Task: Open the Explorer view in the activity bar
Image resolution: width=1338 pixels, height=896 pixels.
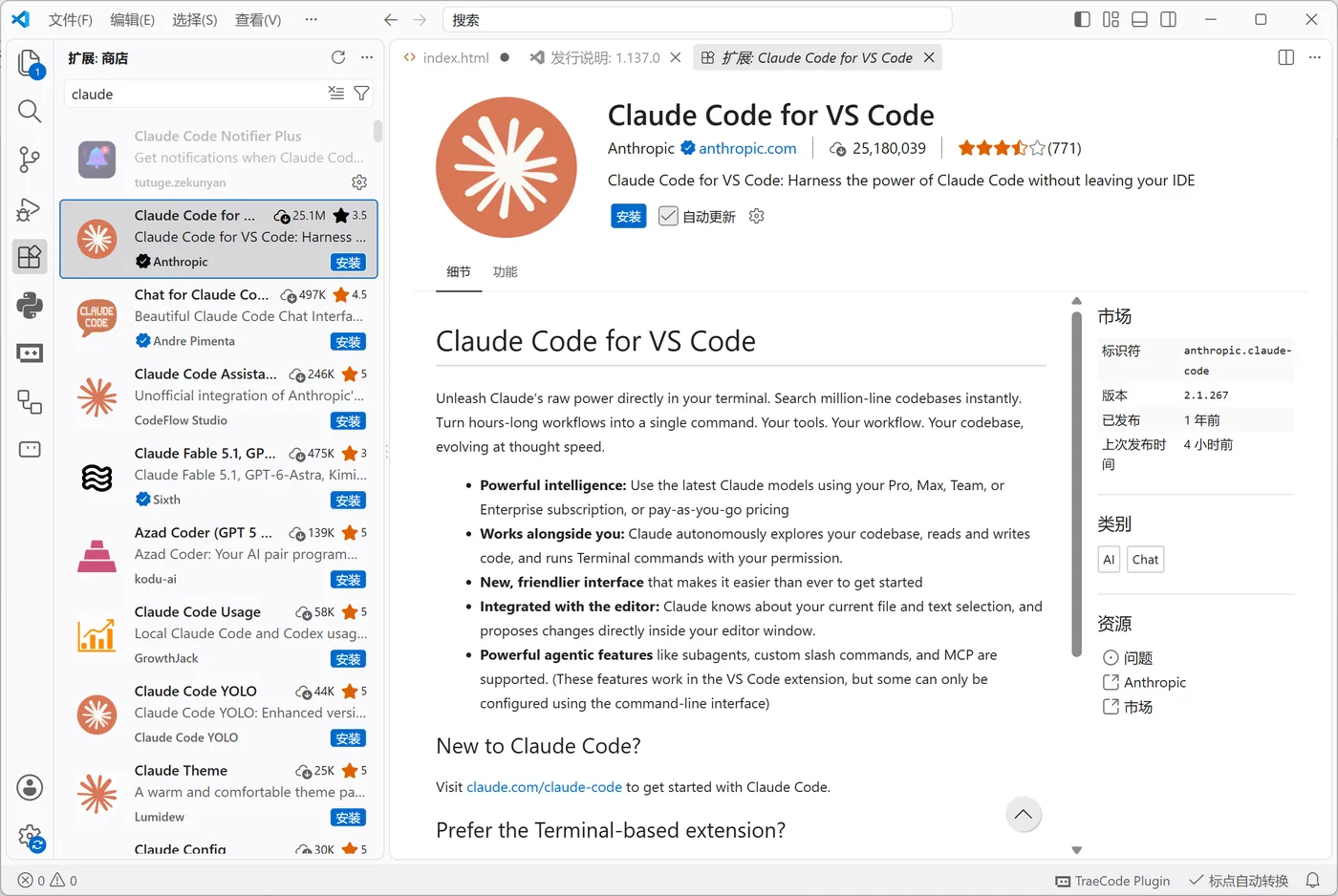Action: tap(30, 63)
